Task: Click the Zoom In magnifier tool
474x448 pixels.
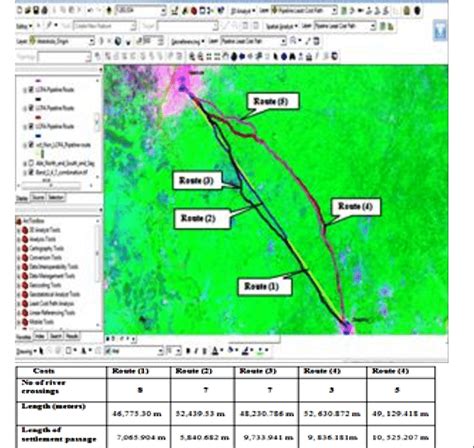Action: [192, 57]
